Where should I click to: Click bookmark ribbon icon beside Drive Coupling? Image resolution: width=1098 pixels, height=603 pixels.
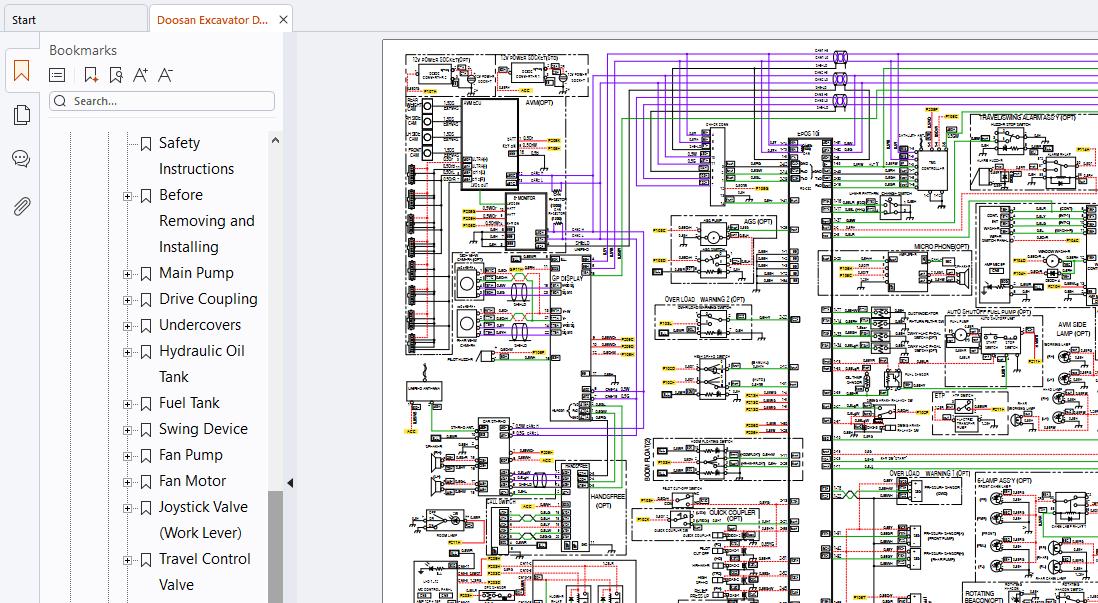tap(146, 300)
